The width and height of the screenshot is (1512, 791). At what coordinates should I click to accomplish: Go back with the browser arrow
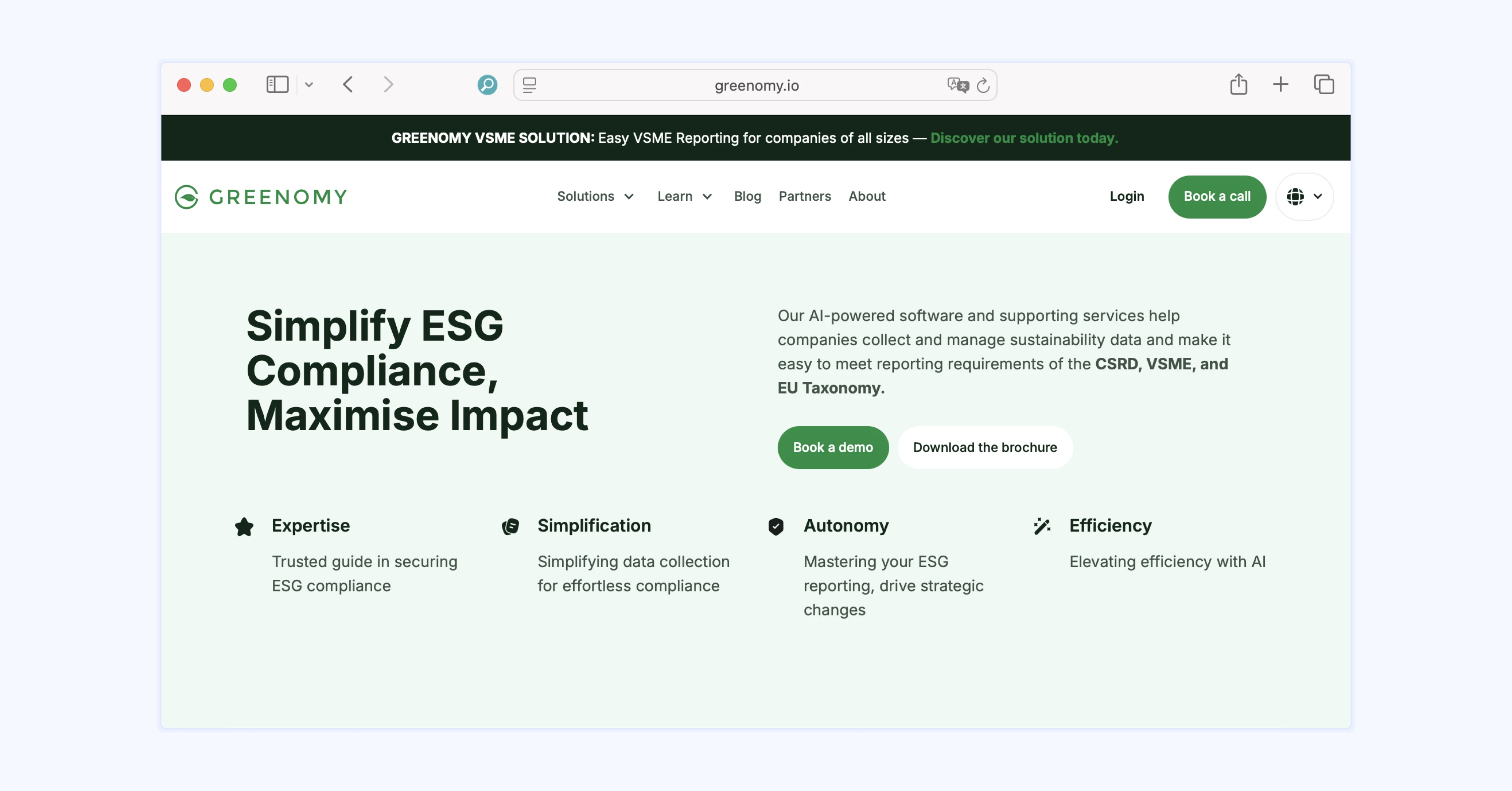click(348, 85)
